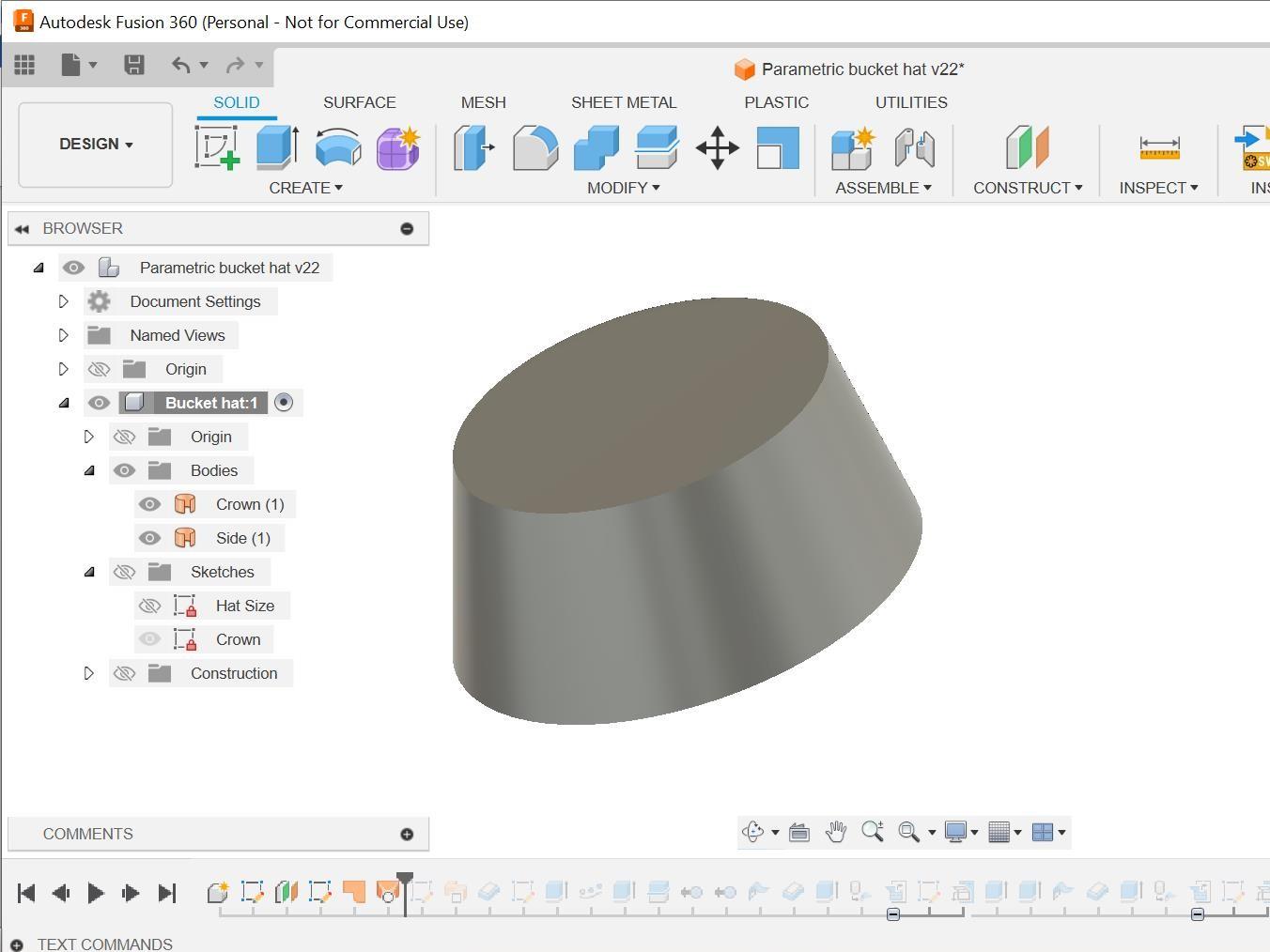Click the Save icon
This screenshot has height=952, width=1270.
pos(134,65)
